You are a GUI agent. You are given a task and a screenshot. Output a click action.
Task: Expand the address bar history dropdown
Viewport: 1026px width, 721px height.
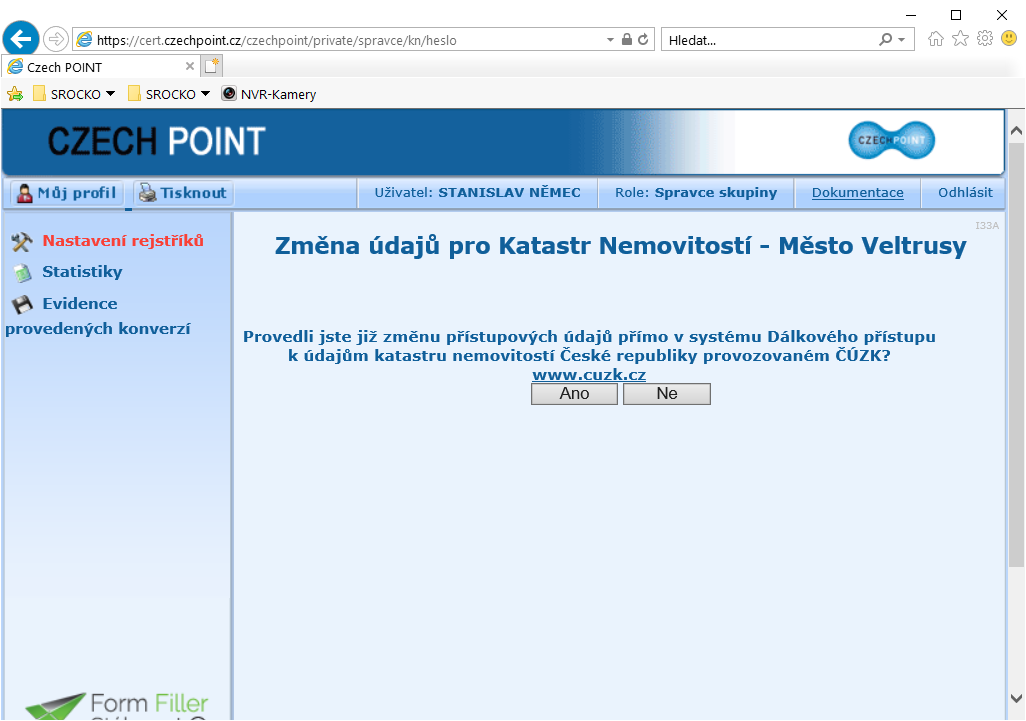610,40
